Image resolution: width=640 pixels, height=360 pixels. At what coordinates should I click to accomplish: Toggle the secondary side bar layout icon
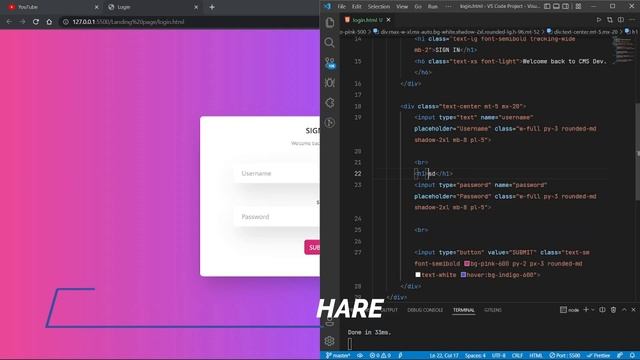566,7
